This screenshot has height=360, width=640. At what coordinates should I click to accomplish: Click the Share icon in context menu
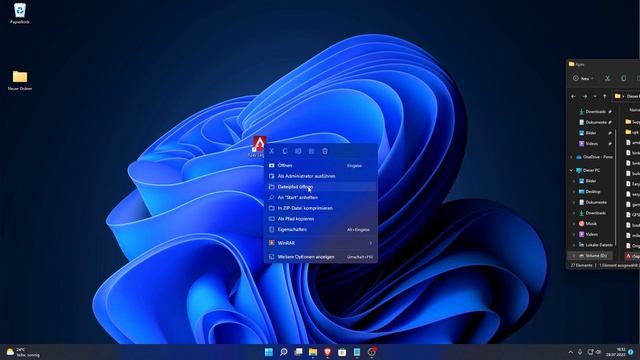[311, 151]
